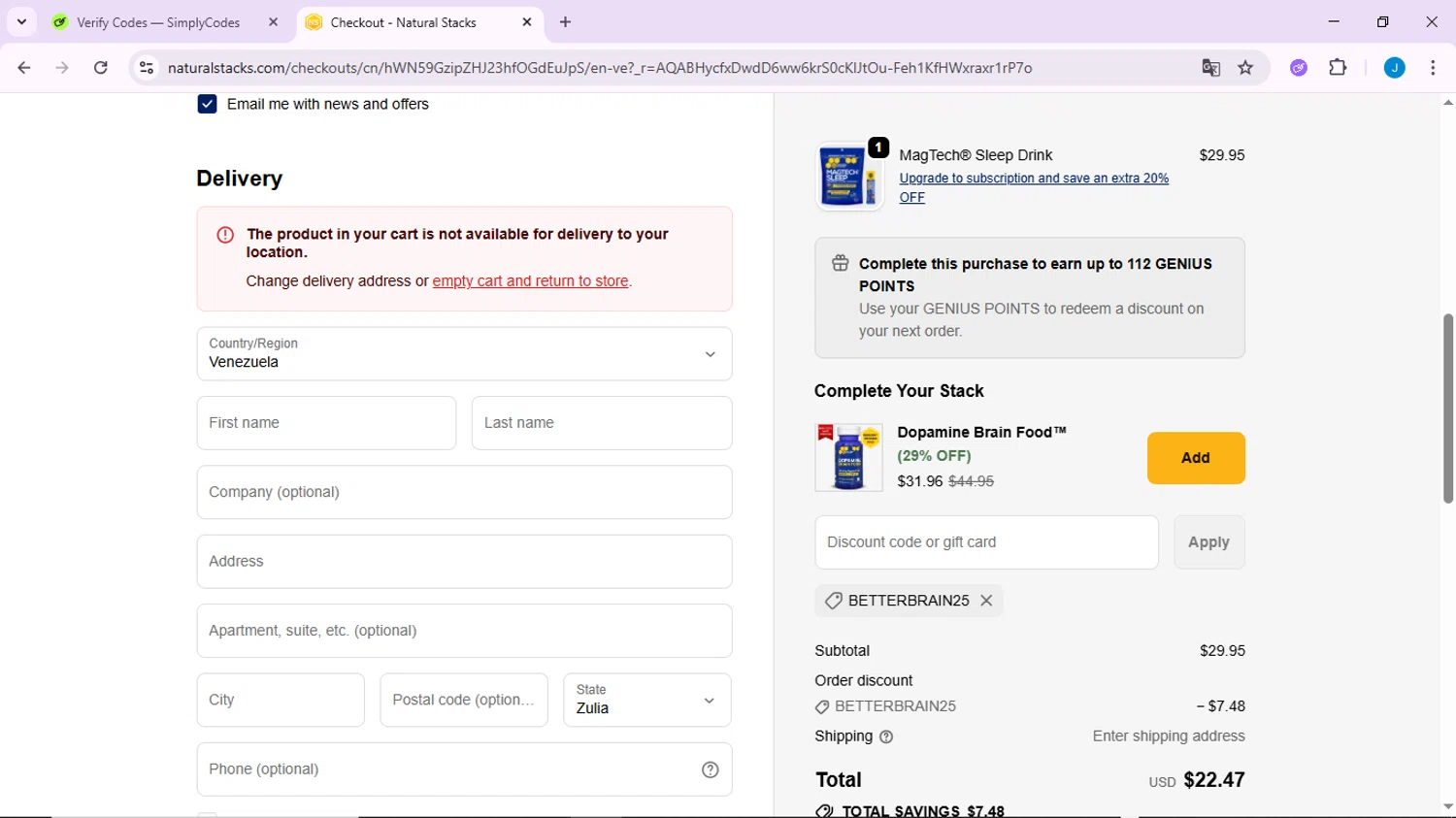The height and width of the screenshot is (818, 1456).
Task: Open site information icon in address bar
Action: pos(147,68)
